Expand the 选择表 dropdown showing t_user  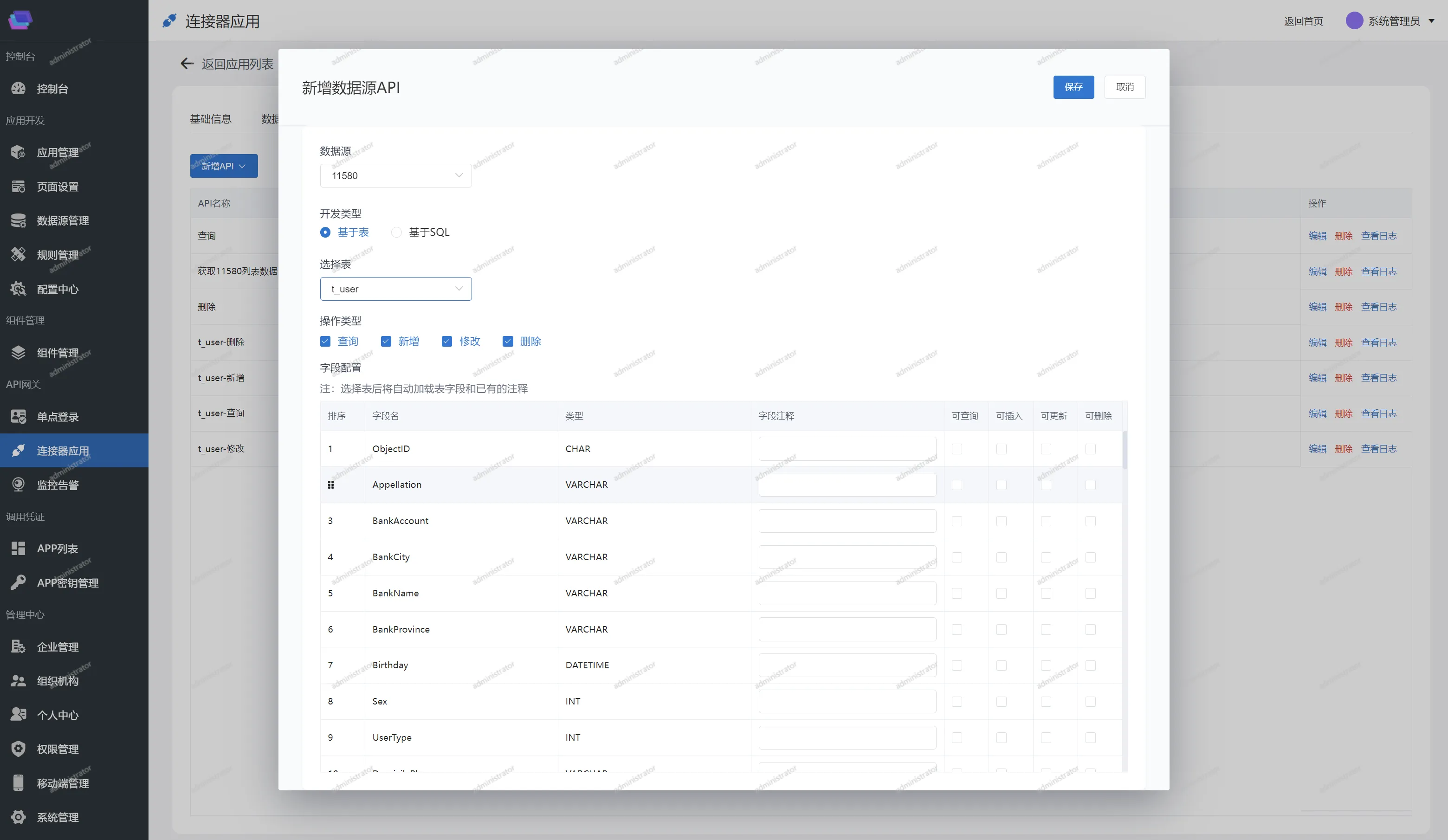coord(395,289)
